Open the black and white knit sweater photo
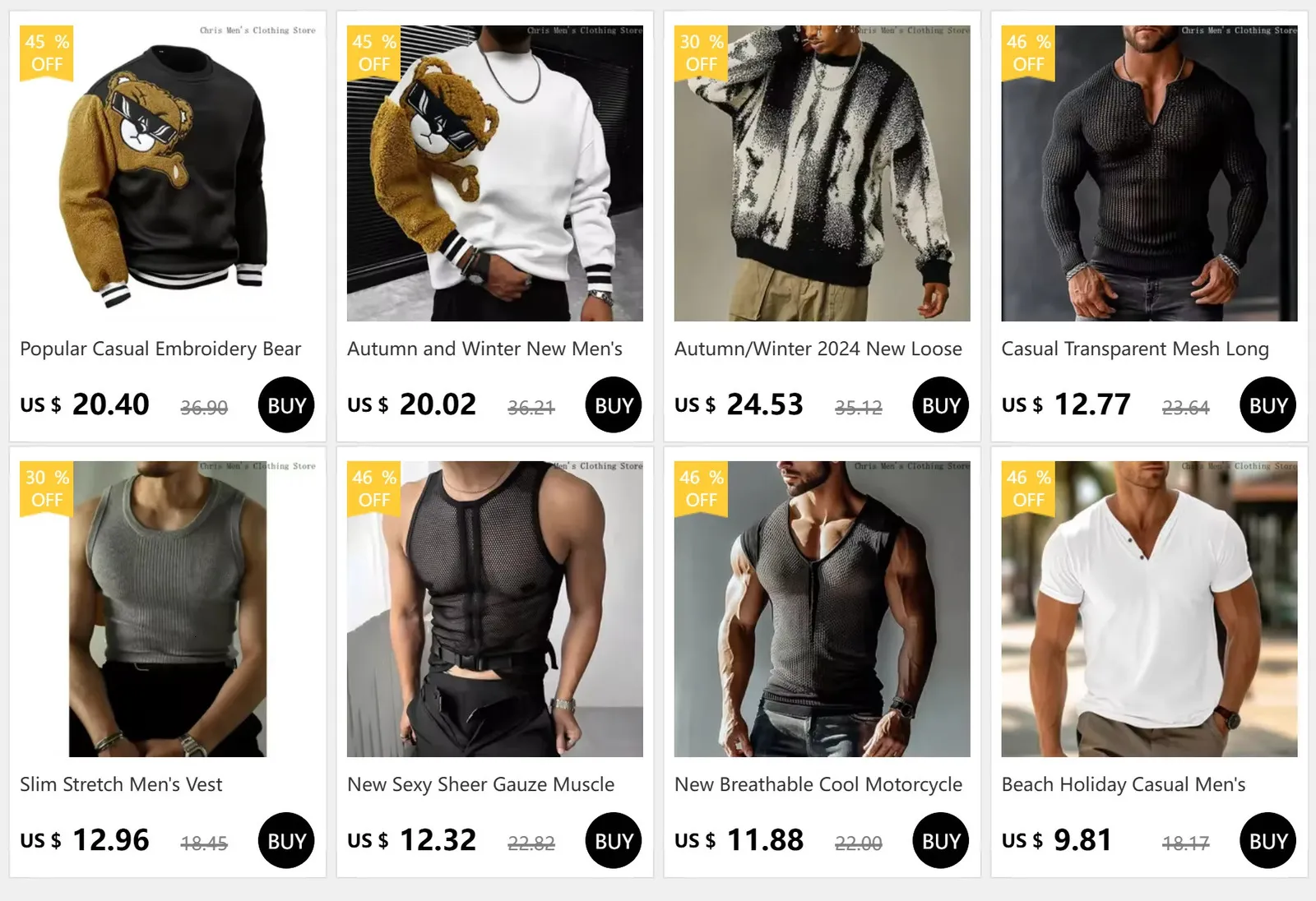The image size is (1316, 901). click(822, 173)
